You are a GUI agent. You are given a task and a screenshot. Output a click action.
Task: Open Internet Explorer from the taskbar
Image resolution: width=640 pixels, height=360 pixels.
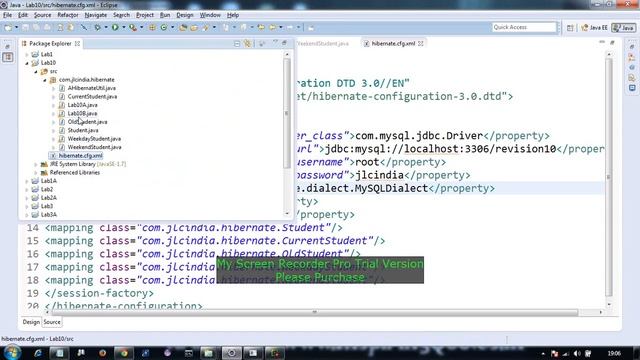pos(38,353)
